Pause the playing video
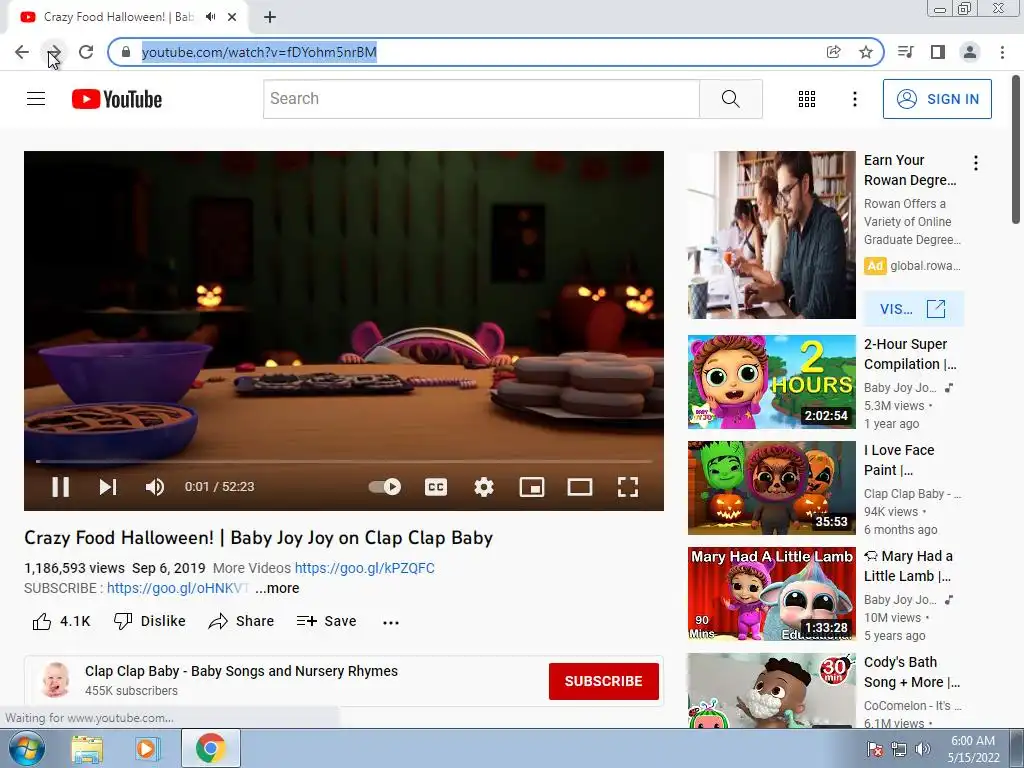This screenshot has width=1024, height=768. point(60,487)
